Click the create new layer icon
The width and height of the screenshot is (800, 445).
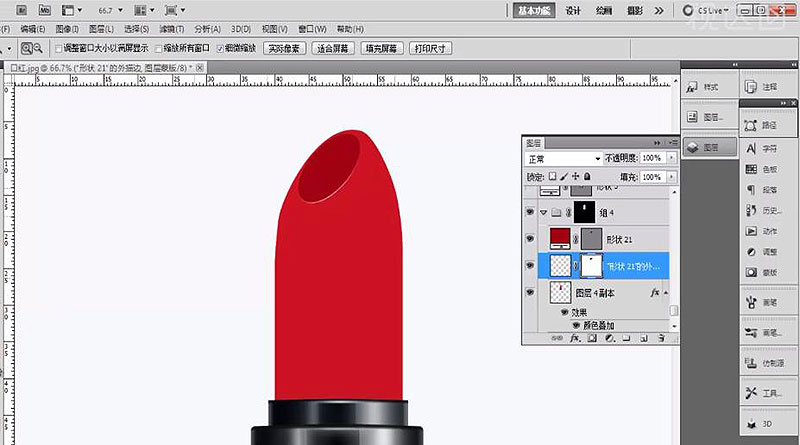pyautogui.click(x=644, y=338)
